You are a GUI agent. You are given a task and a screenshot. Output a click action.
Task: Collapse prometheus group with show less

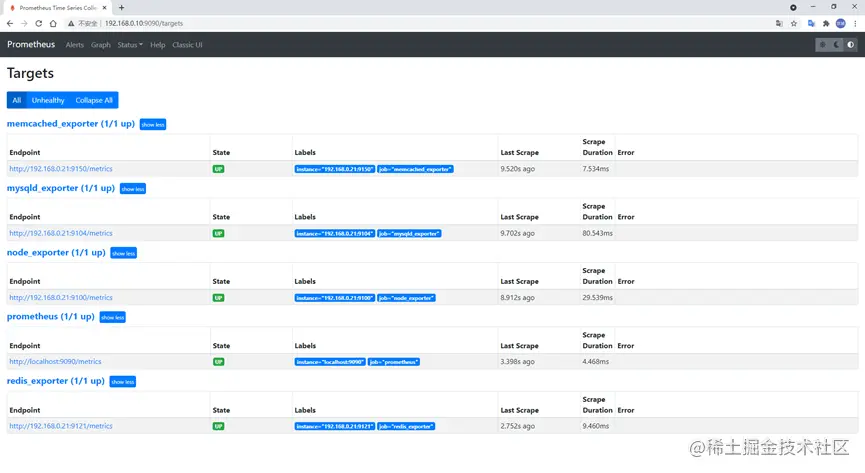tap(113, 317)
